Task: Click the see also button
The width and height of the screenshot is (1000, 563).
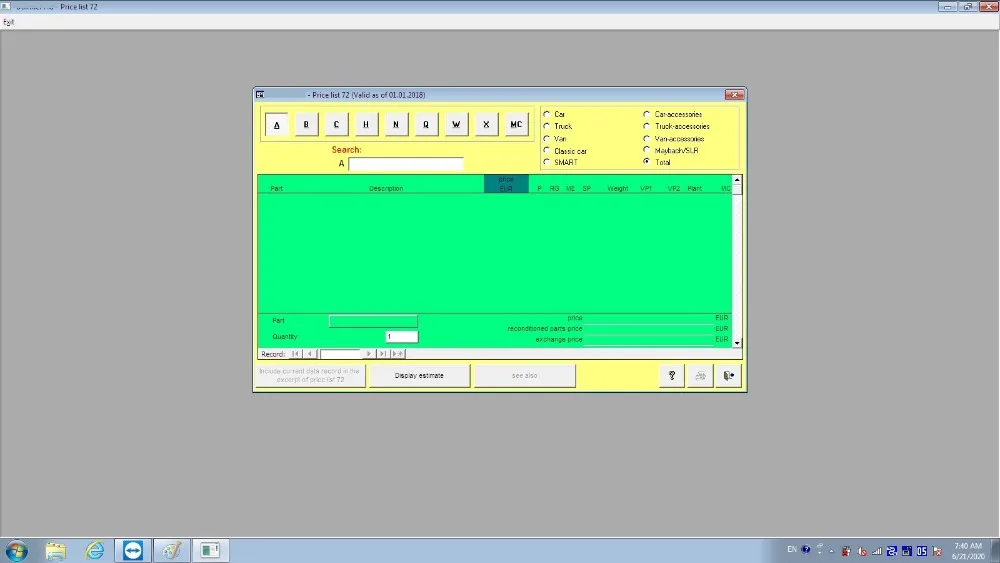Action: tap(524, 376)
